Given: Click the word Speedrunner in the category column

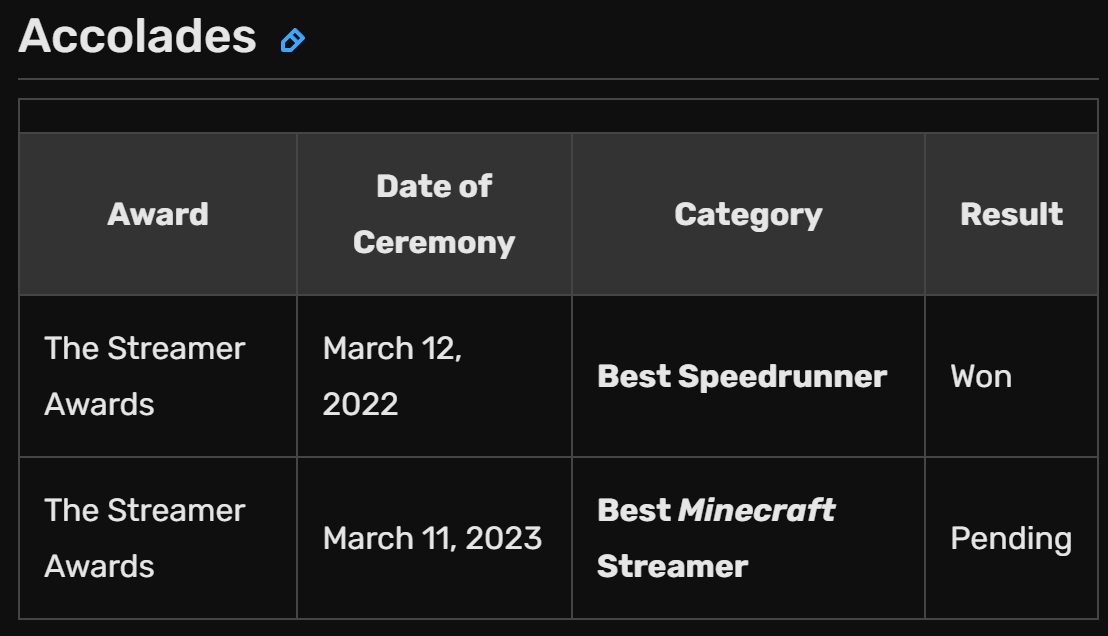Looking at the screenshot, I should (782, 376).
